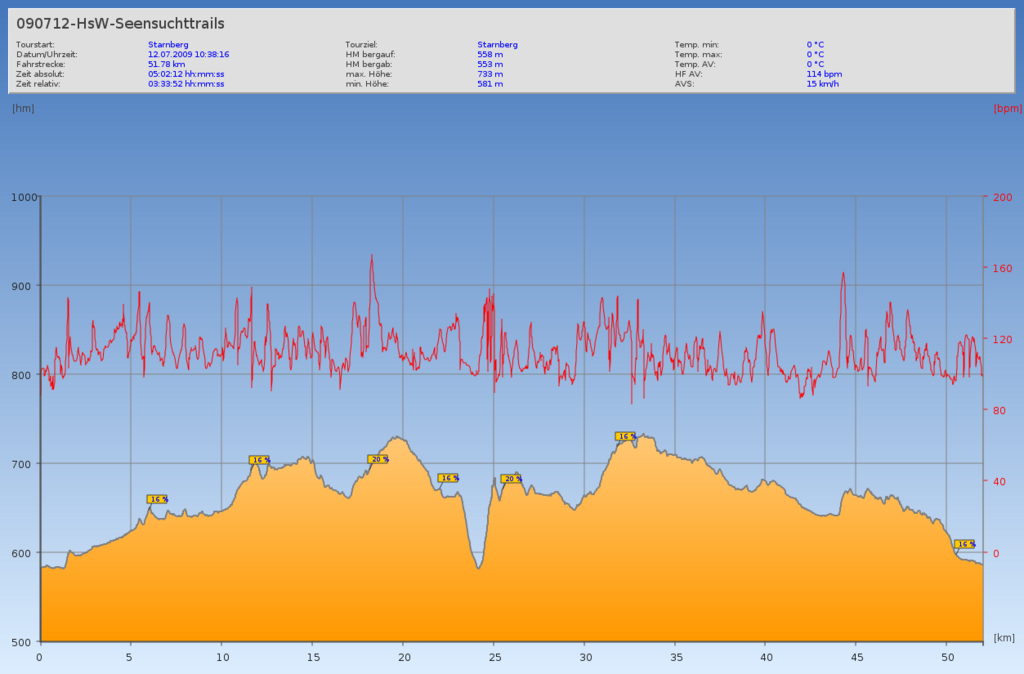Click the HM bergauf: label
The image size is (1024, 674).
pos(370,54)
